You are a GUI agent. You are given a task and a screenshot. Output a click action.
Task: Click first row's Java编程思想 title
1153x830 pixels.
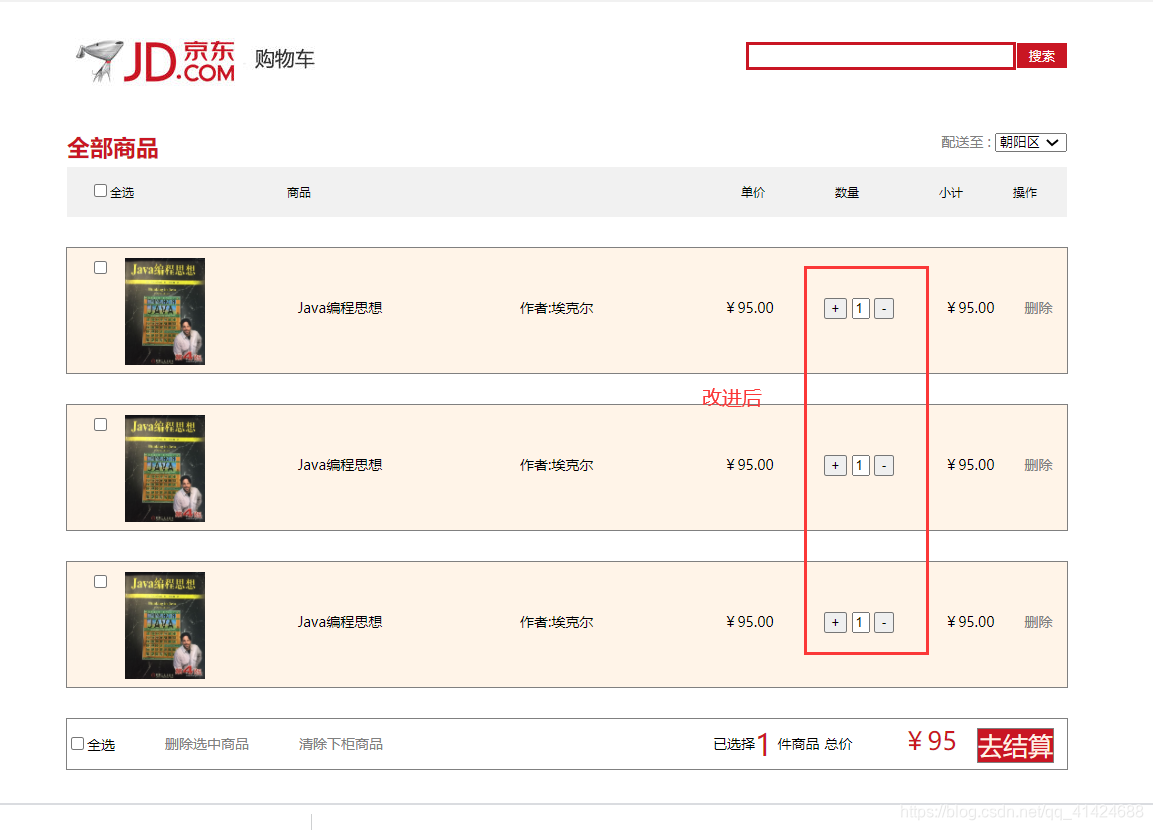point(340,308)
